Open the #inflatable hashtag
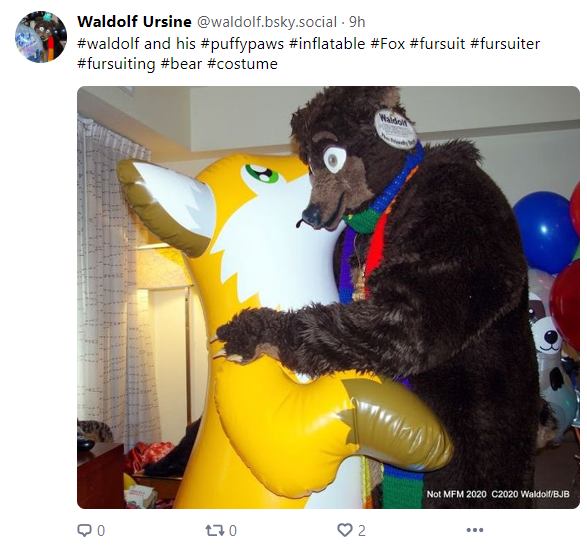The height and width of the screenshot is (545, 587). pos(327,44)
